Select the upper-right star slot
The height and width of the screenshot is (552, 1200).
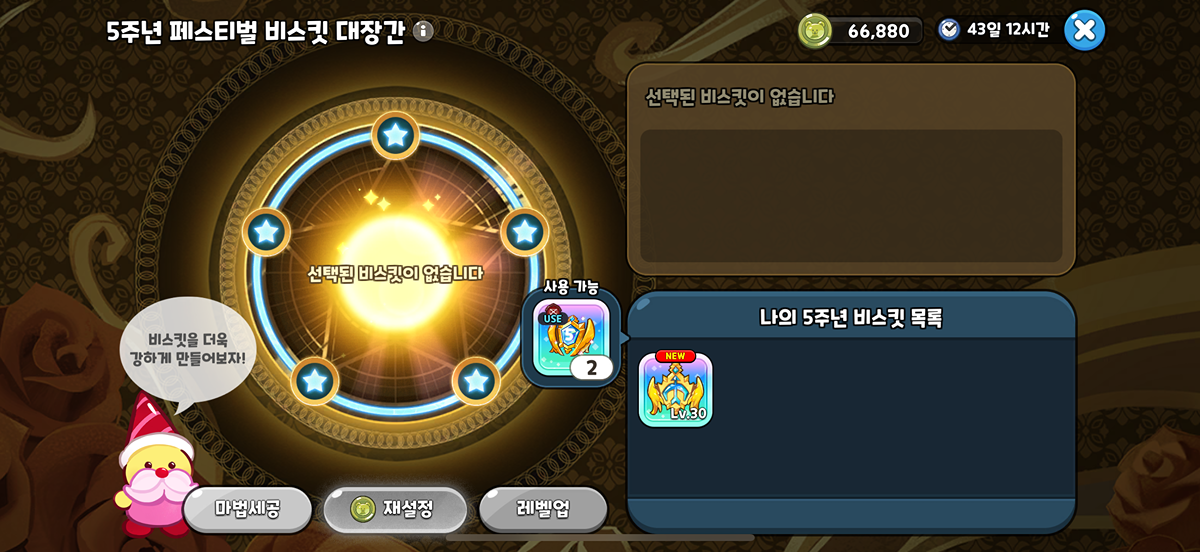525,232
